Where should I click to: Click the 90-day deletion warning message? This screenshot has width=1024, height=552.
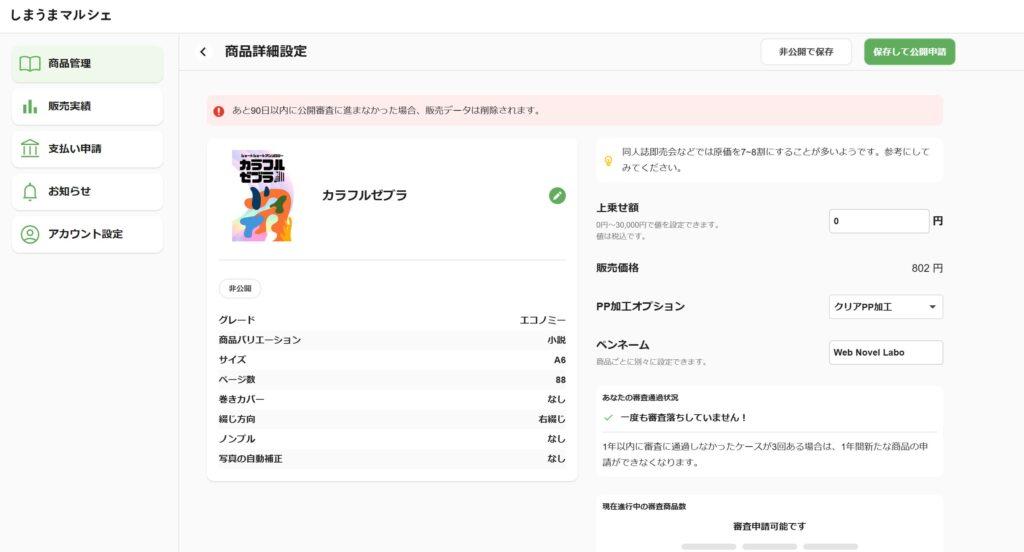387,110
